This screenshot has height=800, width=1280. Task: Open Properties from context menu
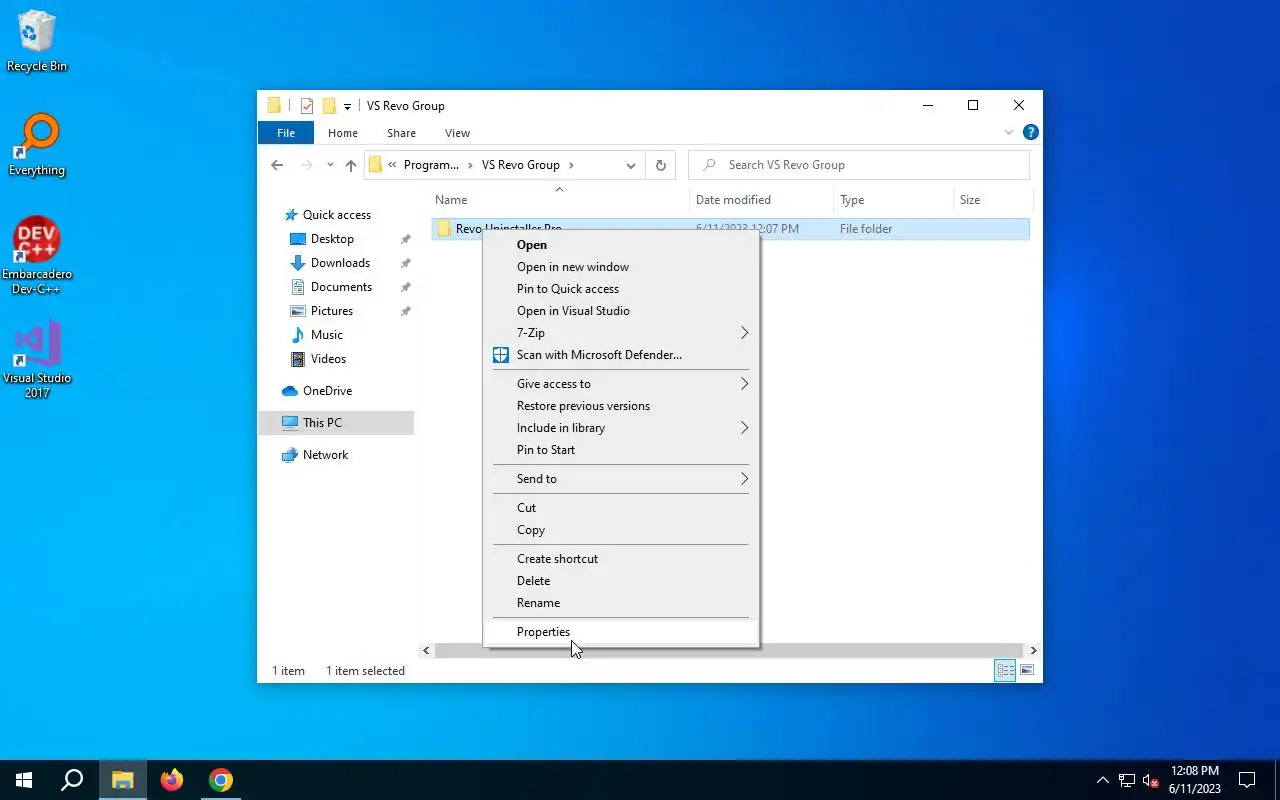(621, 632)
